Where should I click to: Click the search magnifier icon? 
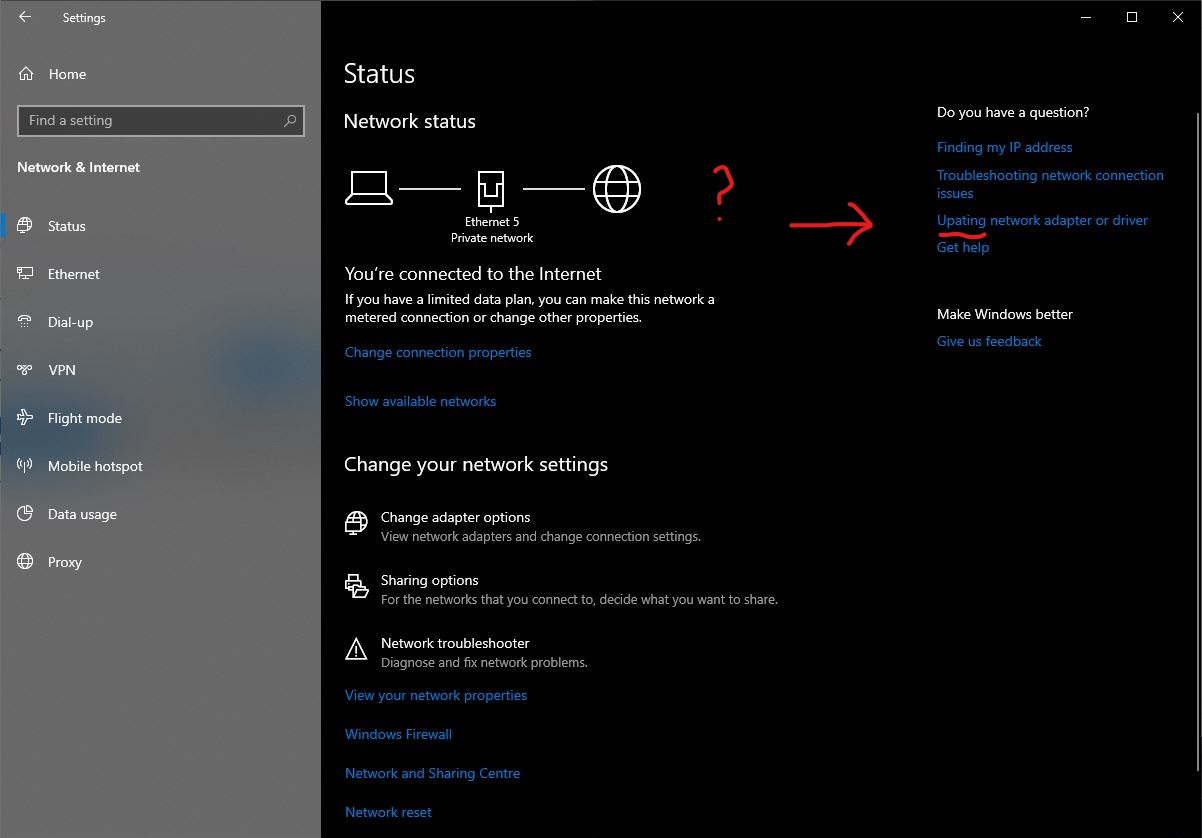290,121
